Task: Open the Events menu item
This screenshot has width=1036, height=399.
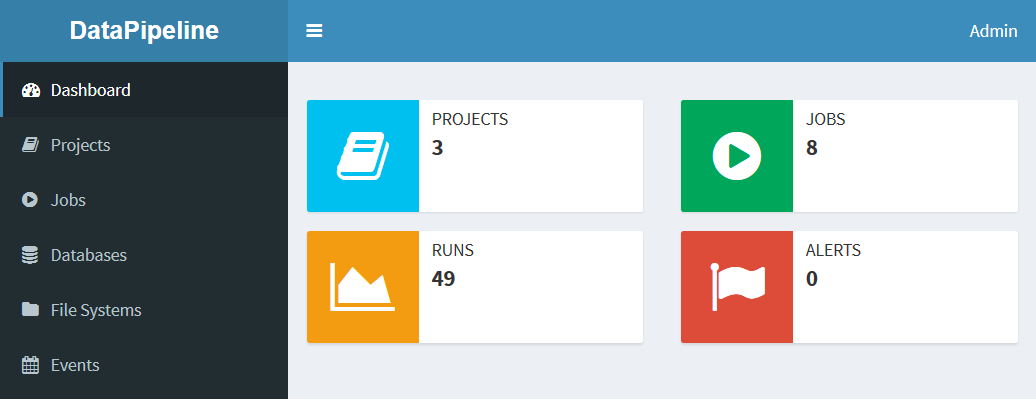Action: [x=144, y=365]
